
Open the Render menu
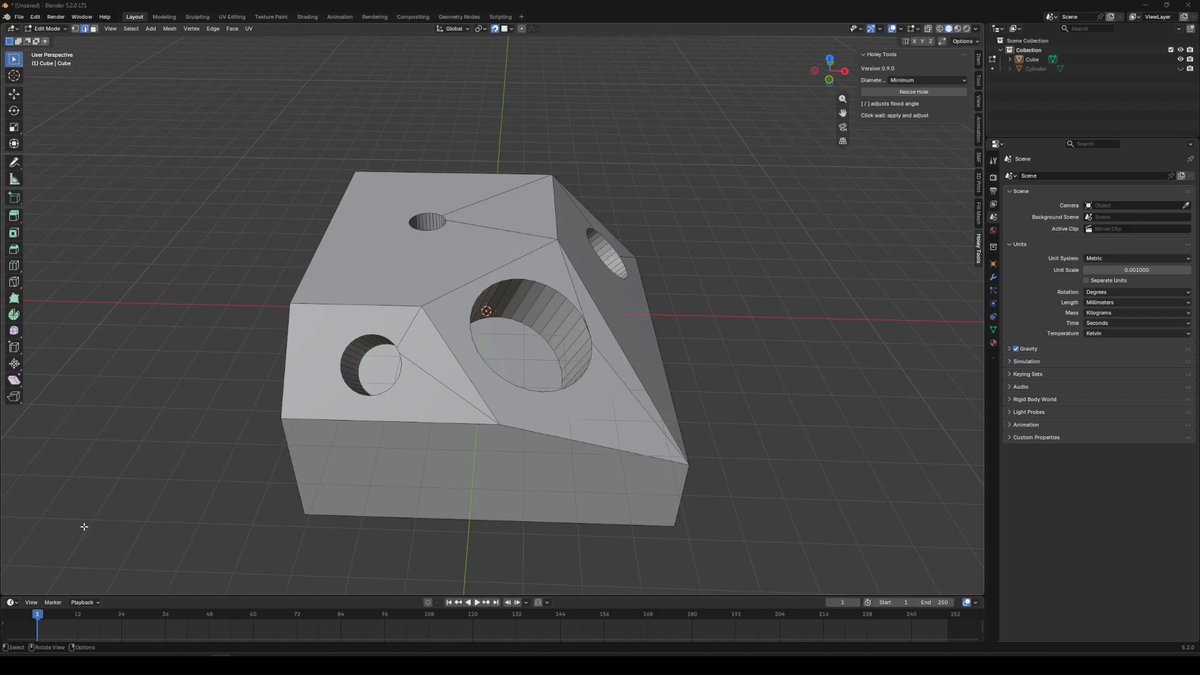[56, 16]
